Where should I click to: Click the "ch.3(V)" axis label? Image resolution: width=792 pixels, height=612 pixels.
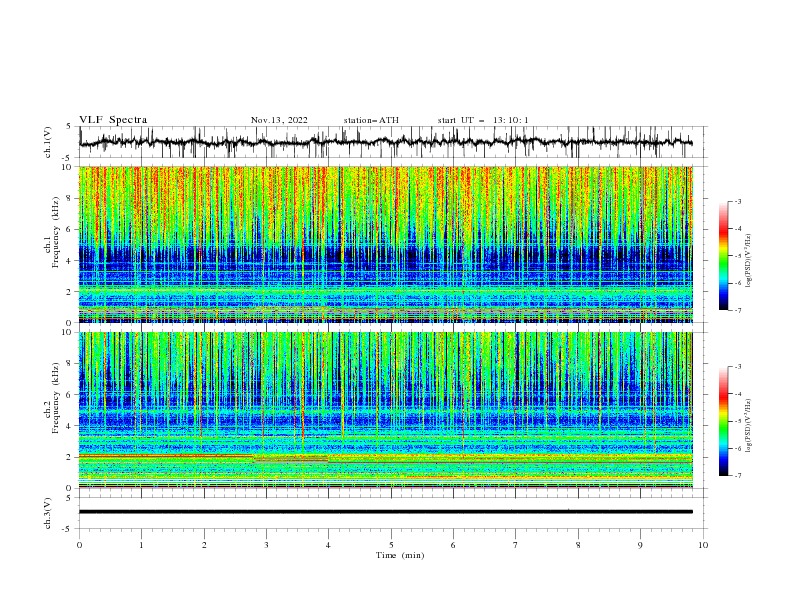(x=48, y=513)
